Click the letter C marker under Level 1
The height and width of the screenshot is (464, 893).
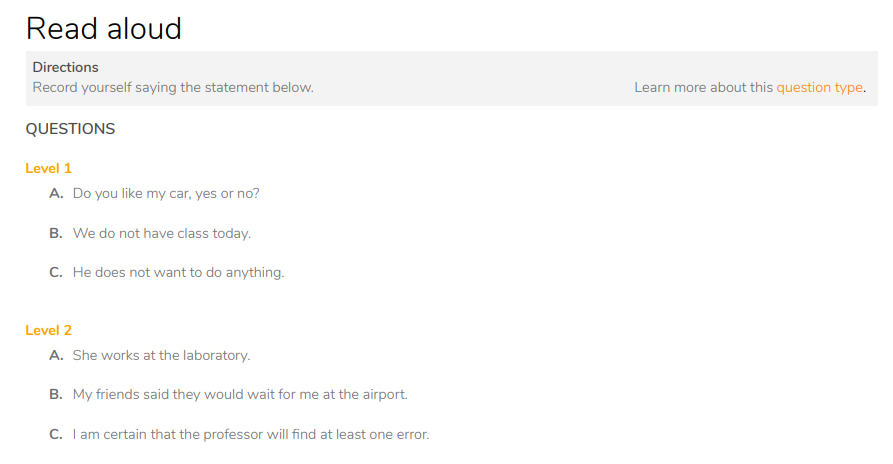click(x=56, y=272)
